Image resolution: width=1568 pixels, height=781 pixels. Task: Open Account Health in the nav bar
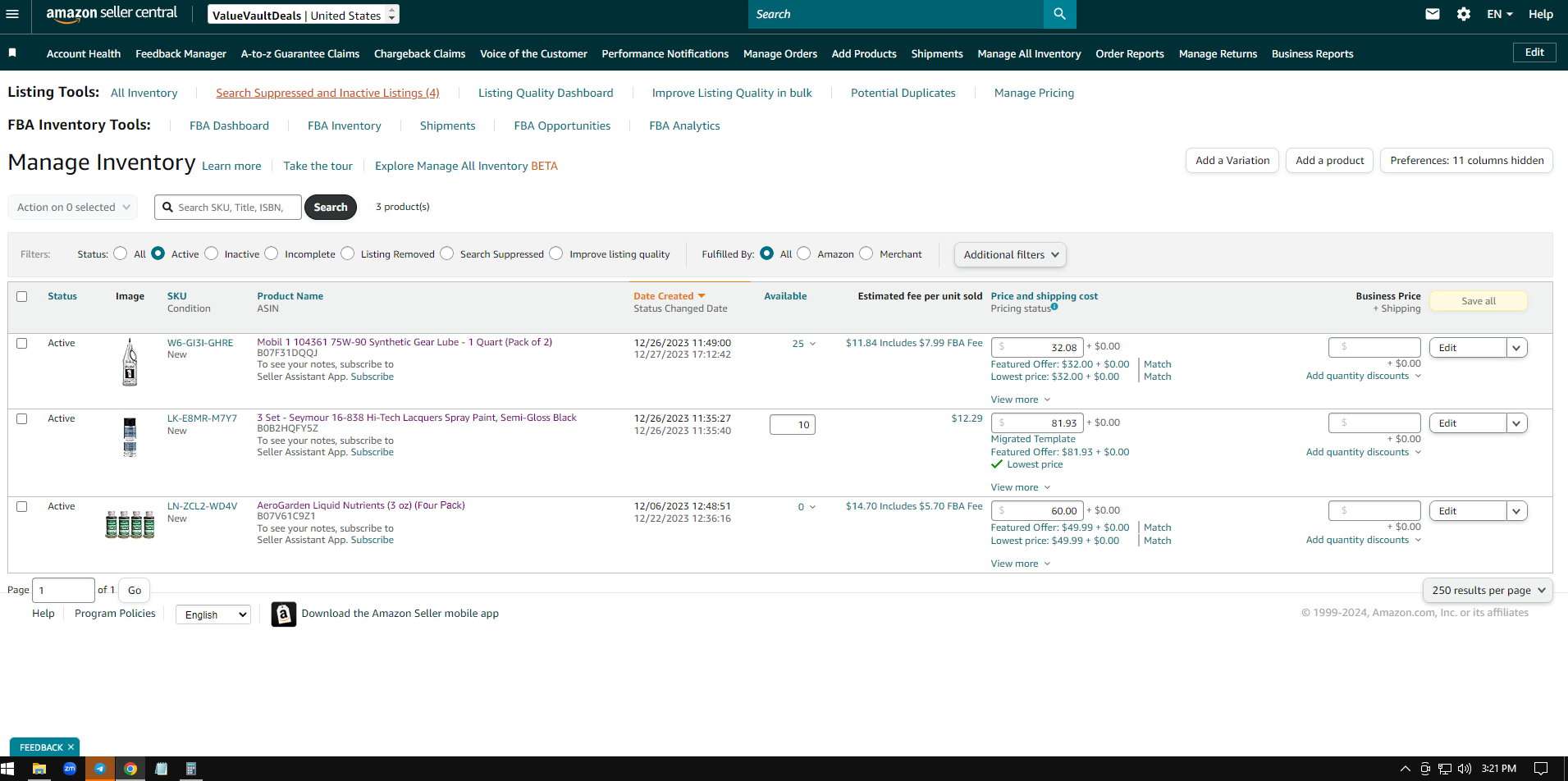click(x=84, y=53)
